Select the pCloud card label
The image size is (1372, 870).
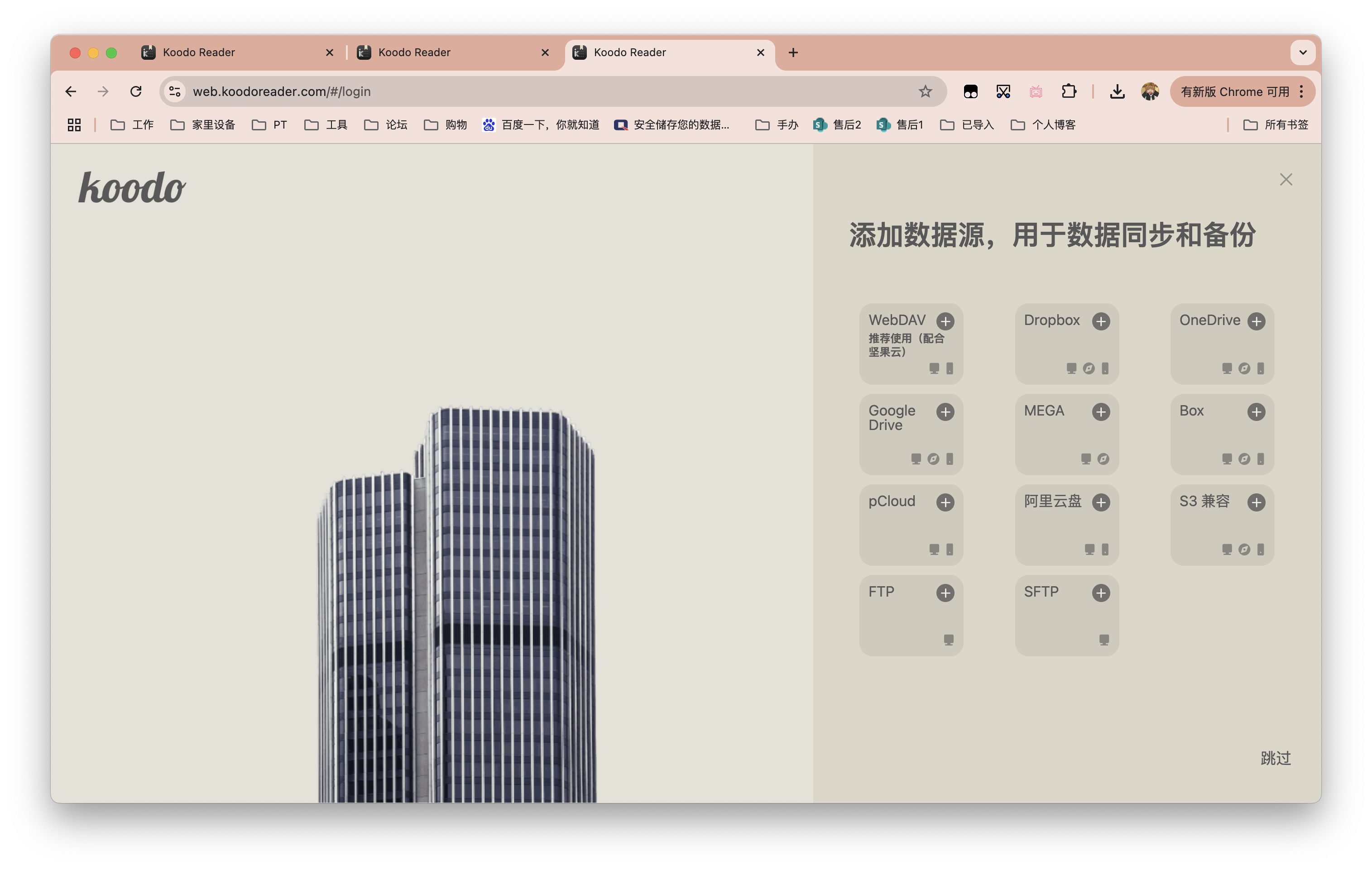coord(892,502)
